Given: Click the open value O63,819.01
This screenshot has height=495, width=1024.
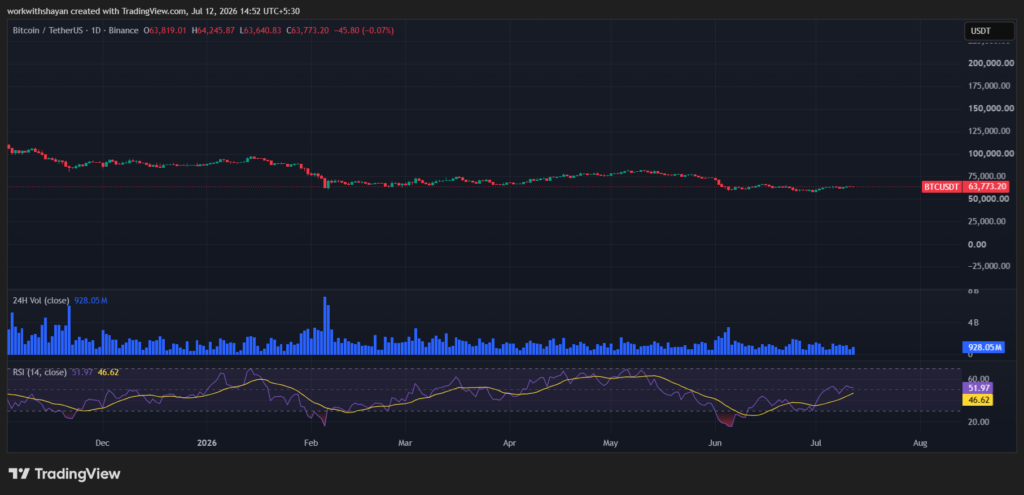Looking at the screenshot, I should point(166,30).
